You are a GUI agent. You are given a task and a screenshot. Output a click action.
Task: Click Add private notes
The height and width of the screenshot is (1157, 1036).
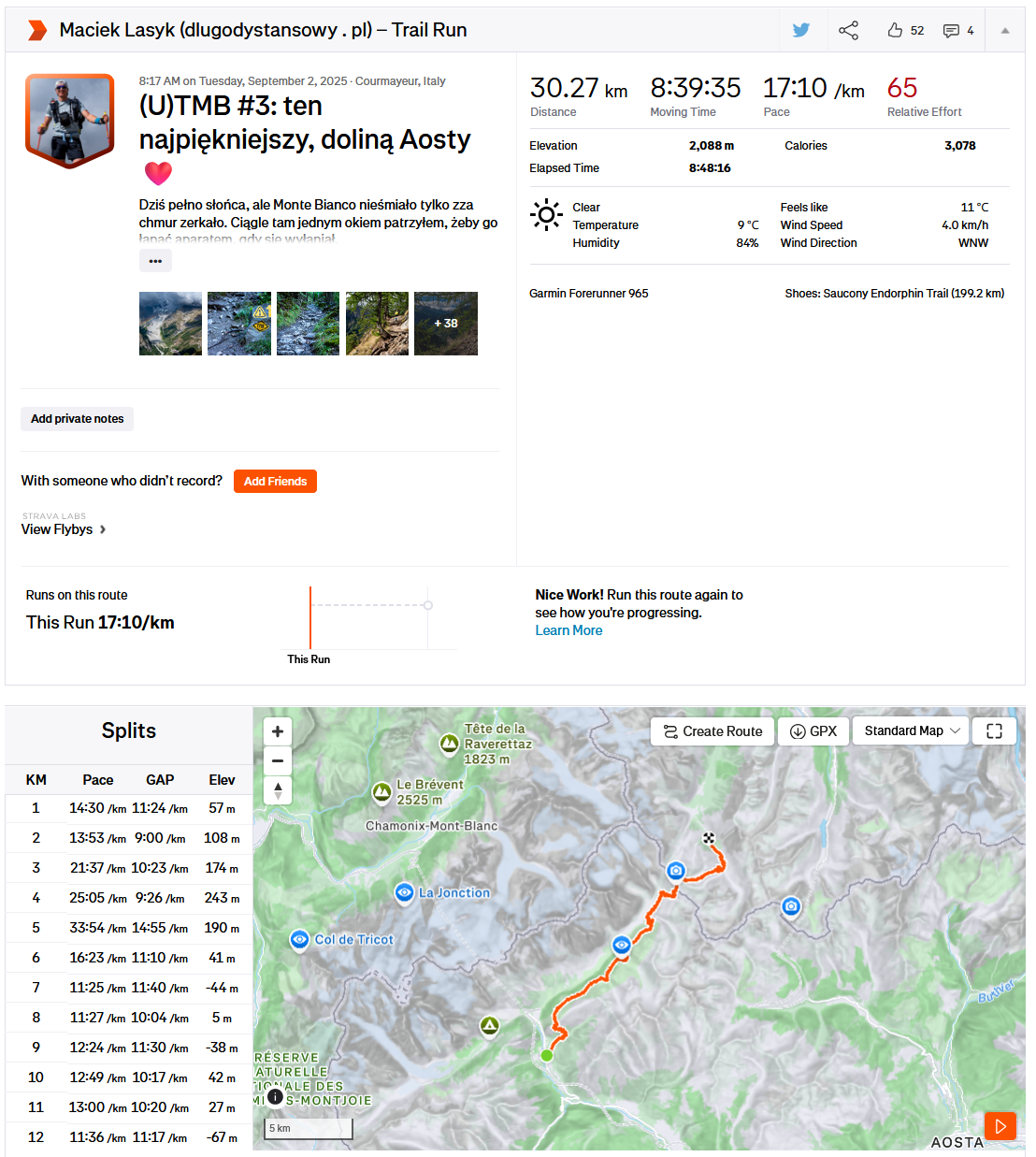[77, 419]
